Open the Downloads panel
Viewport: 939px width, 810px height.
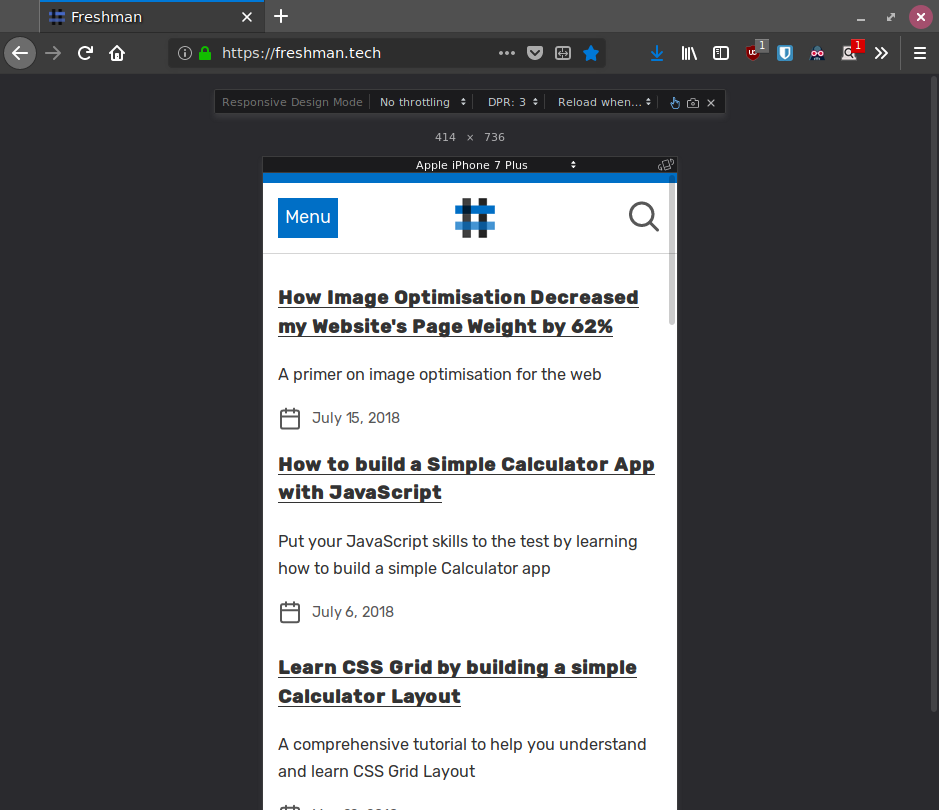pyautogui.click(x=657, y=53)
